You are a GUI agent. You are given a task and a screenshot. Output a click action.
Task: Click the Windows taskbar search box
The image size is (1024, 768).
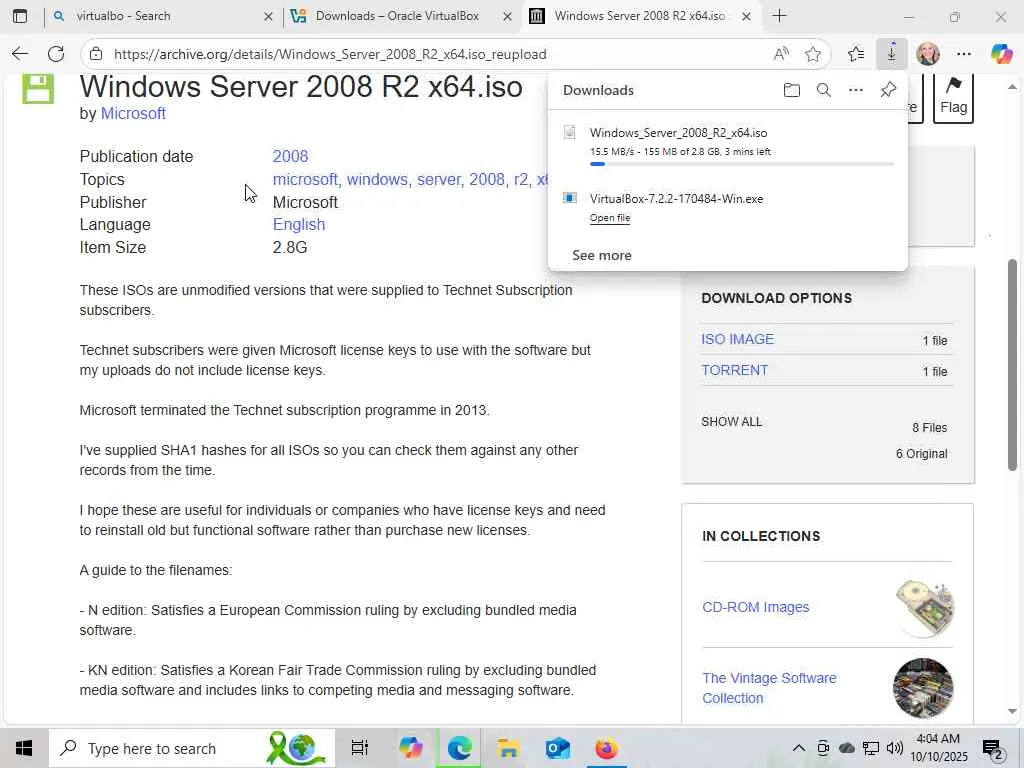pos(192,748)
